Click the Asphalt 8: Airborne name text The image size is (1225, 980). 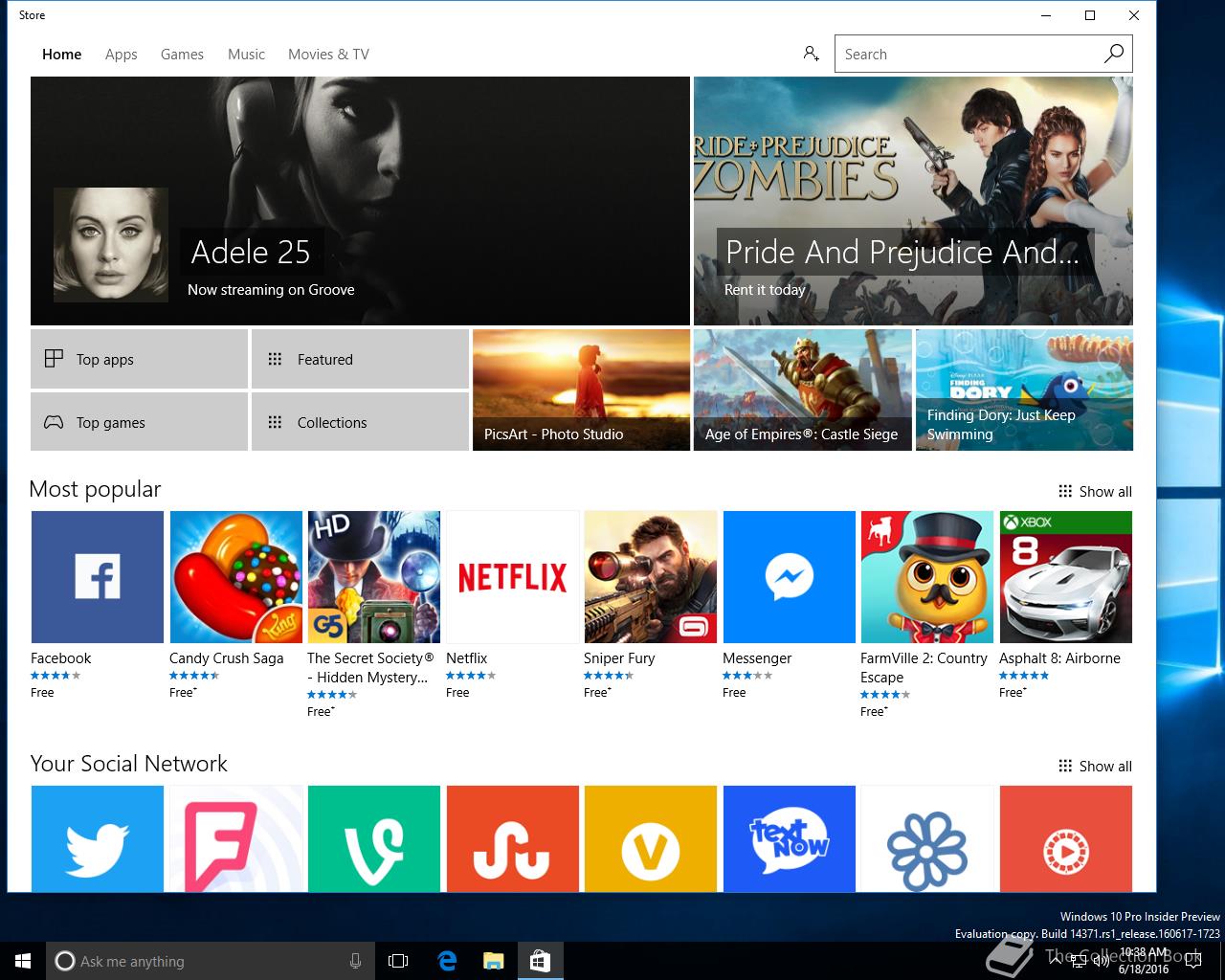(x=1059, y=658)
